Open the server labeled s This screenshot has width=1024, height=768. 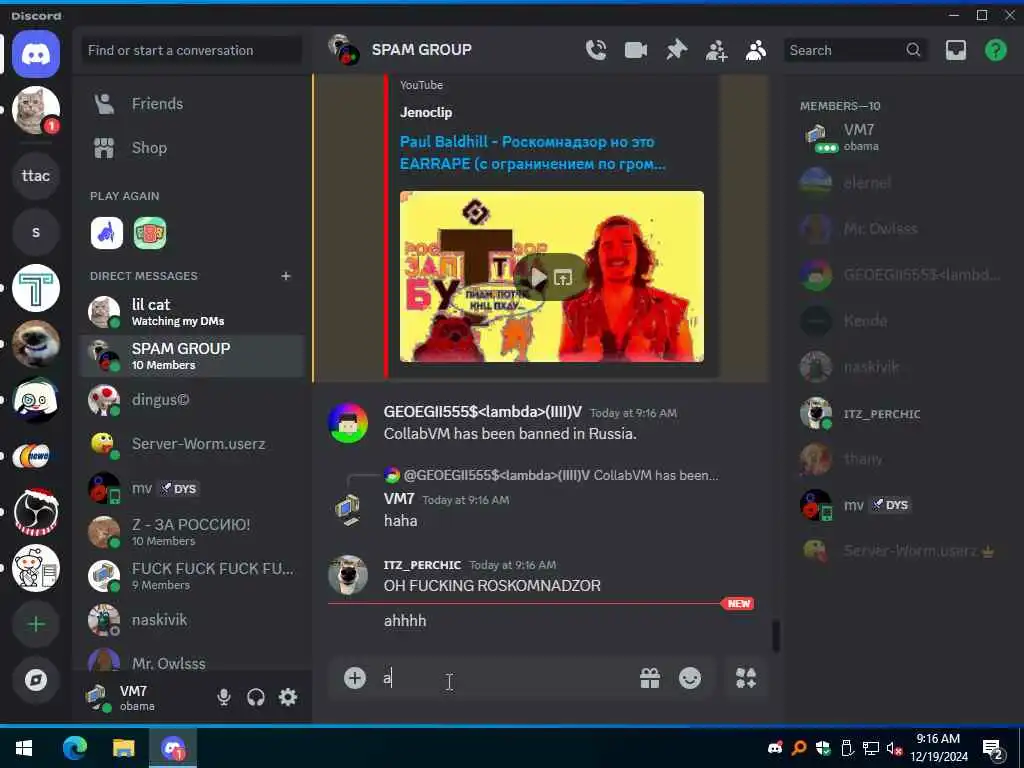click(36, 232)
